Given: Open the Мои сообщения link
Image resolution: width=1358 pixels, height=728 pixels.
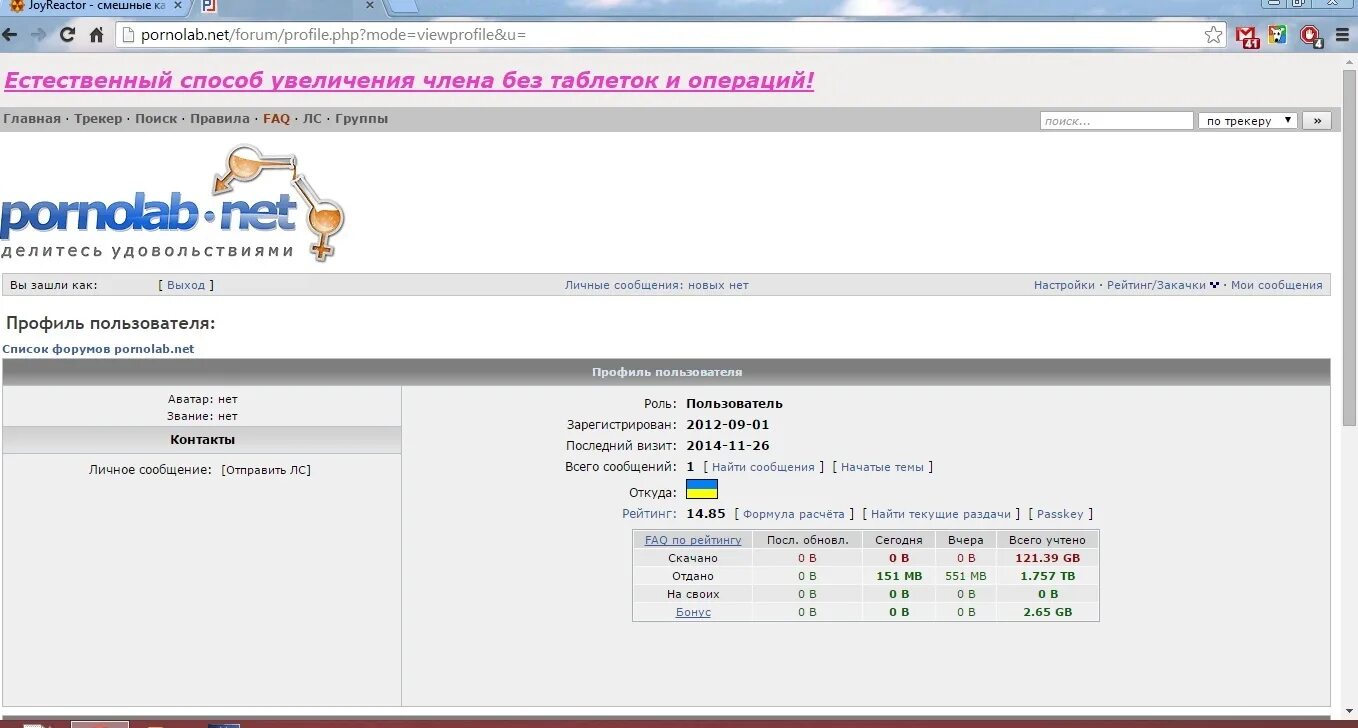Looking at the screenshot, I should (x=1276, y=285).
